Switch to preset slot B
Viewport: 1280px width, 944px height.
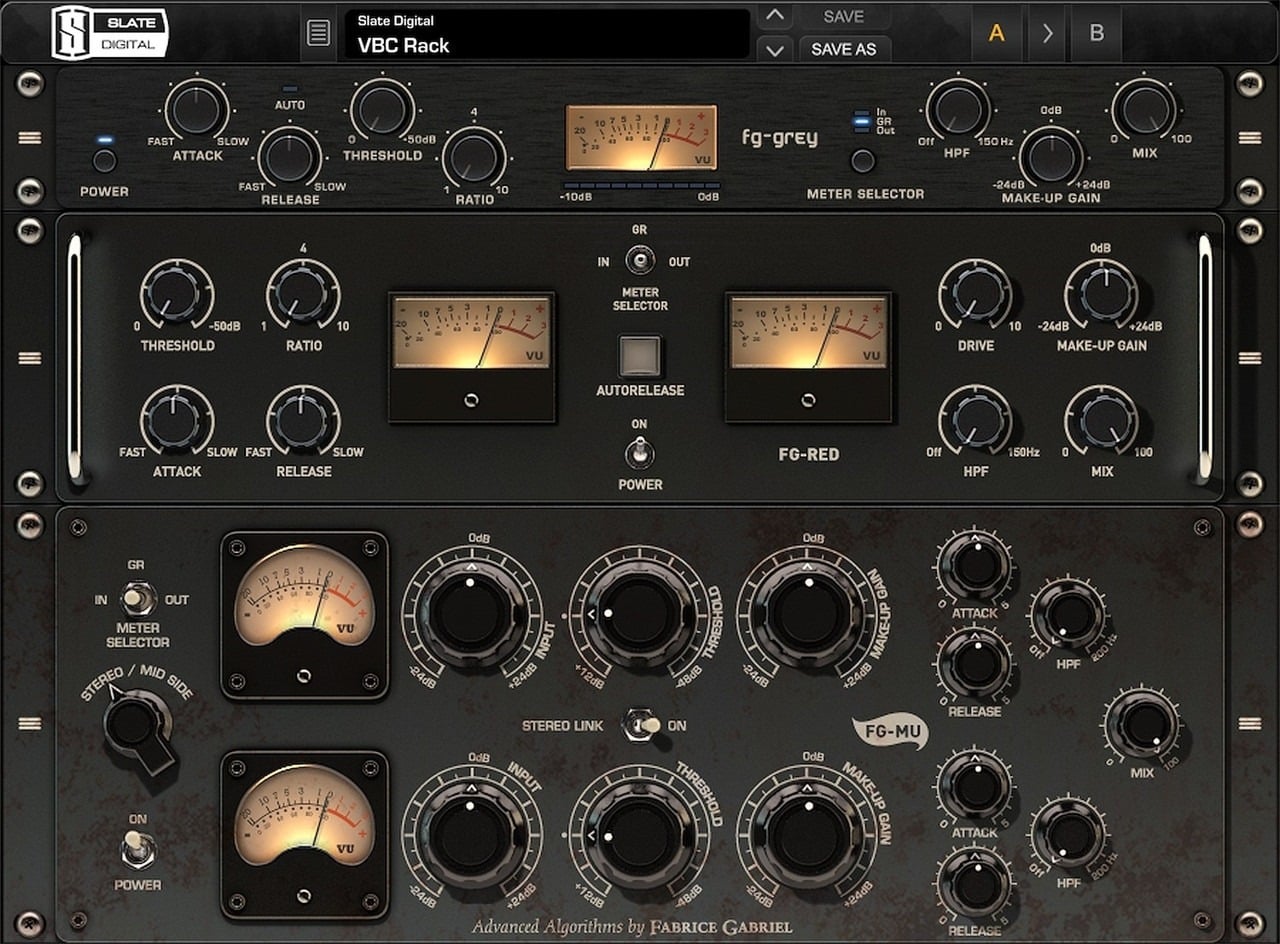click(x=1097, y=33)
